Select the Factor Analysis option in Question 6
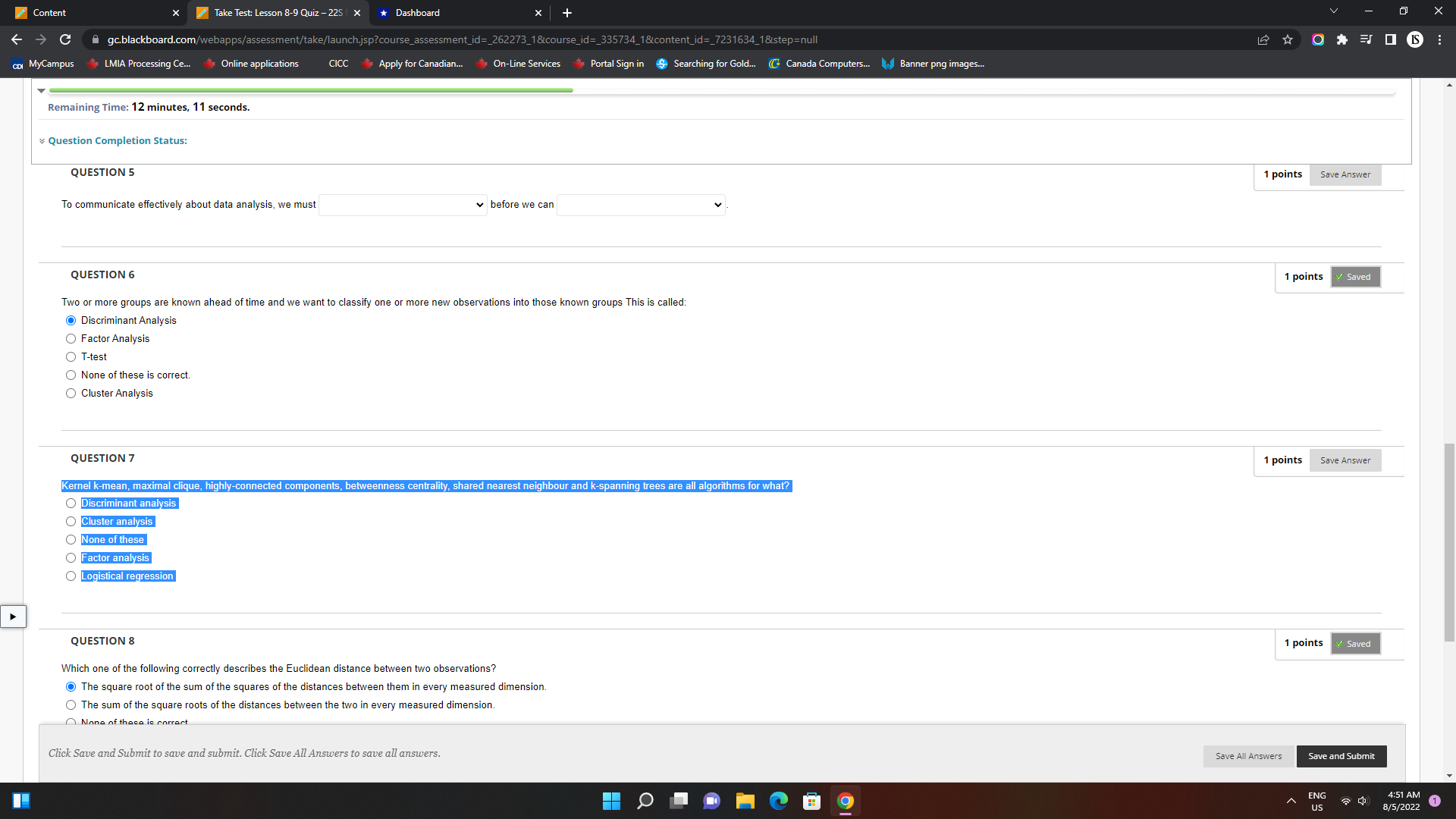 pyautogui.click(x=71, y=339)
